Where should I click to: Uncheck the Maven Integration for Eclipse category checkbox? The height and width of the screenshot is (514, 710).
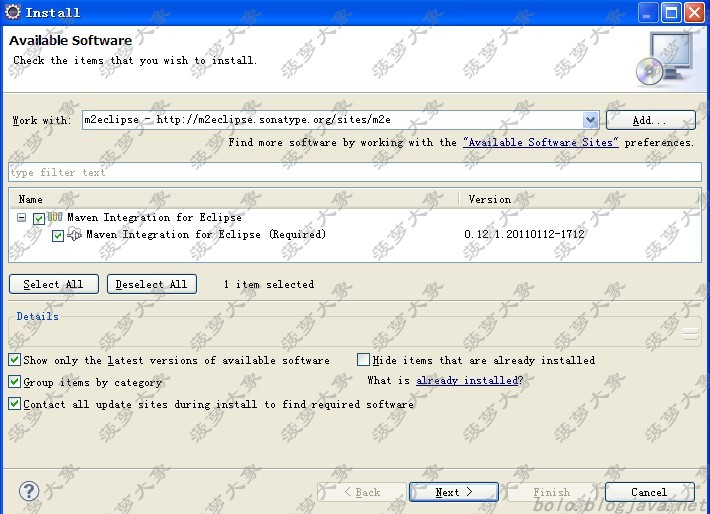[x=39, y=219]
